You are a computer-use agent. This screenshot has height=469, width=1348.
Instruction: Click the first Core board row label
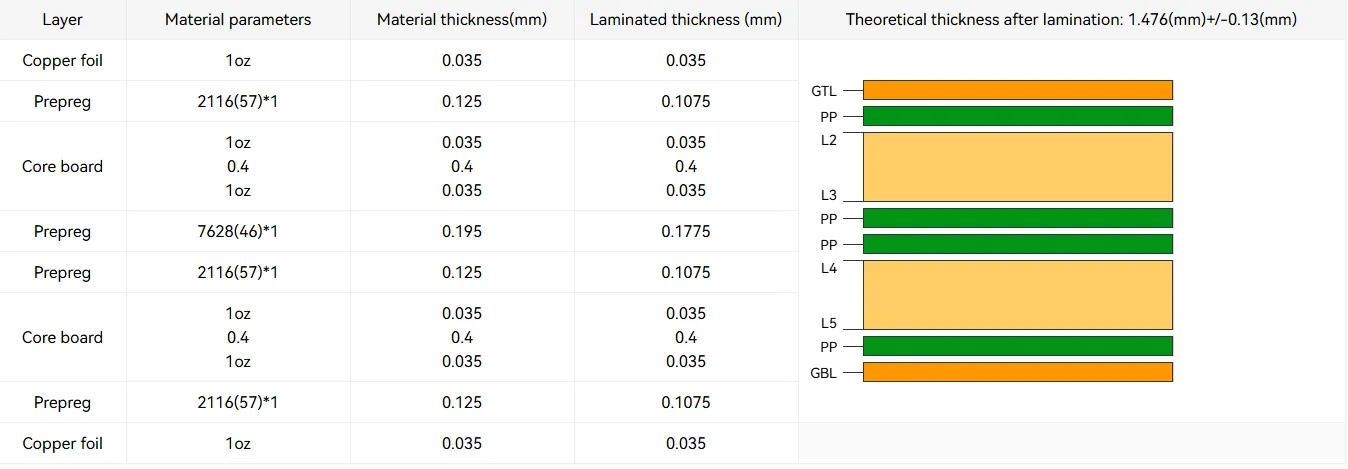63,166
